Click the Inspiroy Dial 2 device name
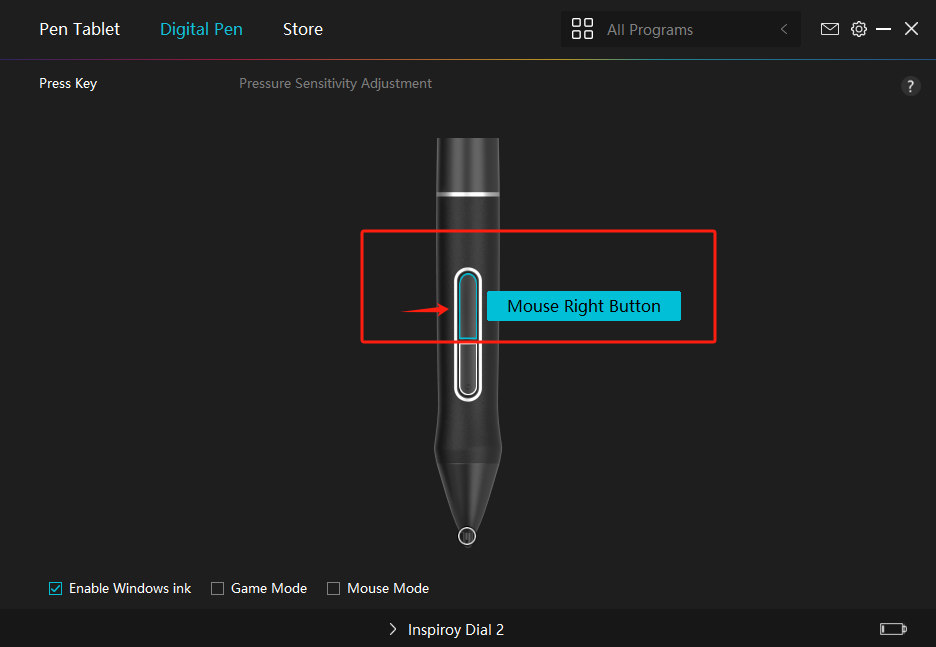 point(456,630)
